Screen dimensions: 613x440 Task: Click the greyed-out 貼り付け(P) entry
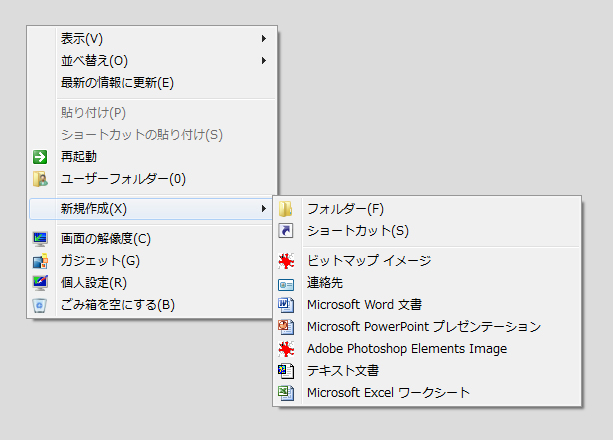153,113
